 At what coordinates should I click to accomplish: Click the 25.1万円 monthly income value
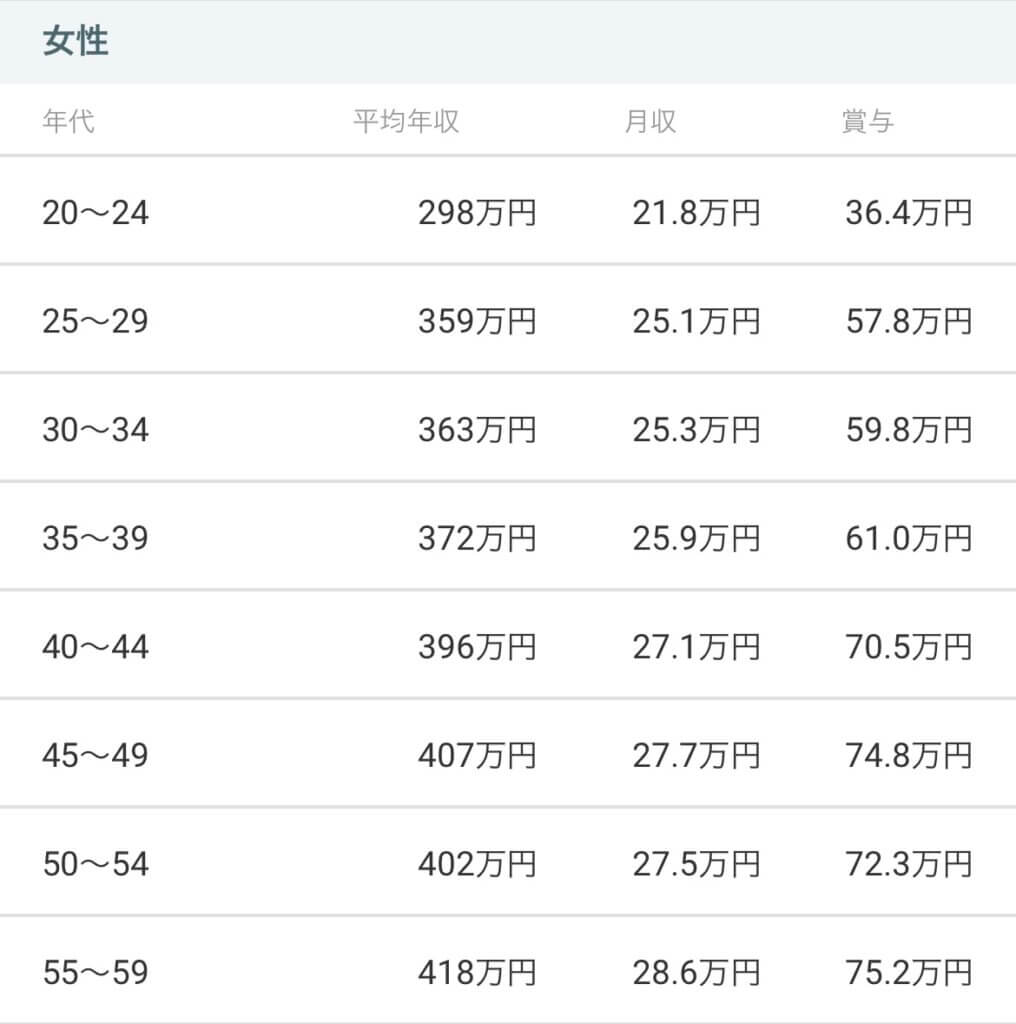click(x=696, y=321)
